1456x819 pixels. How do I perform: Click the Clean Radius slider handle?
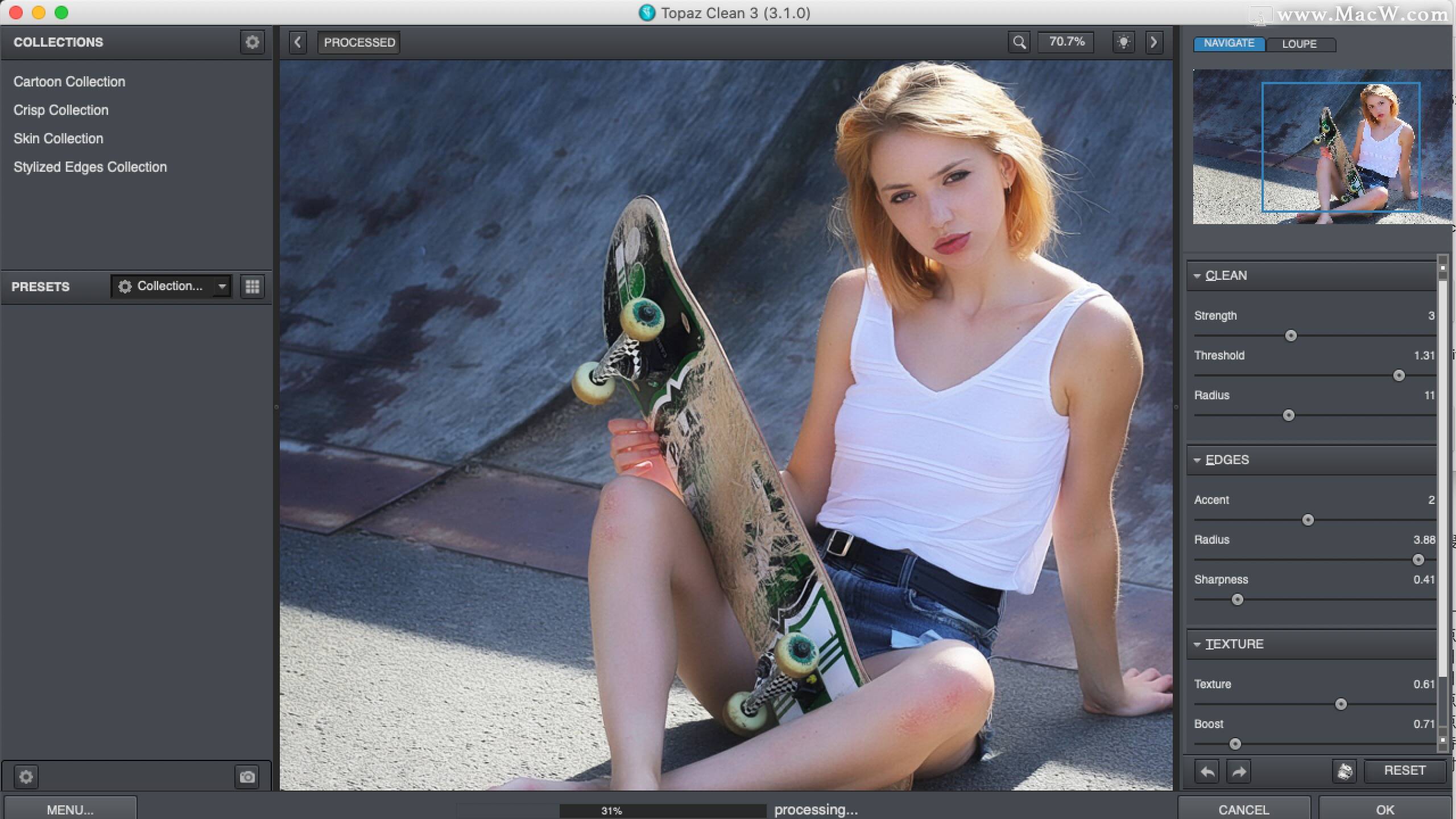1289,415
